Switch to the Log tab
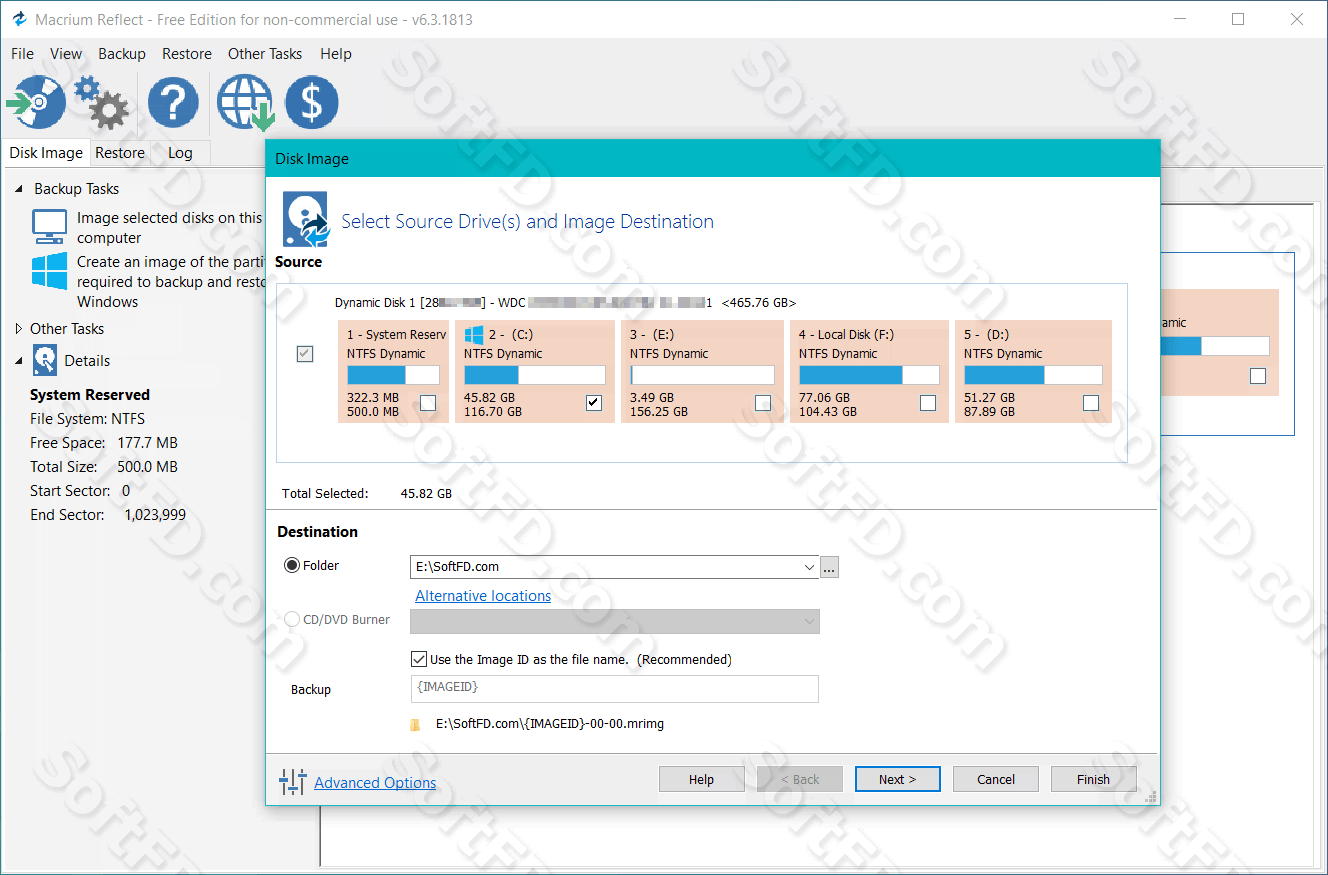This screenshot has width=1328, height=875. pos(180,153)
